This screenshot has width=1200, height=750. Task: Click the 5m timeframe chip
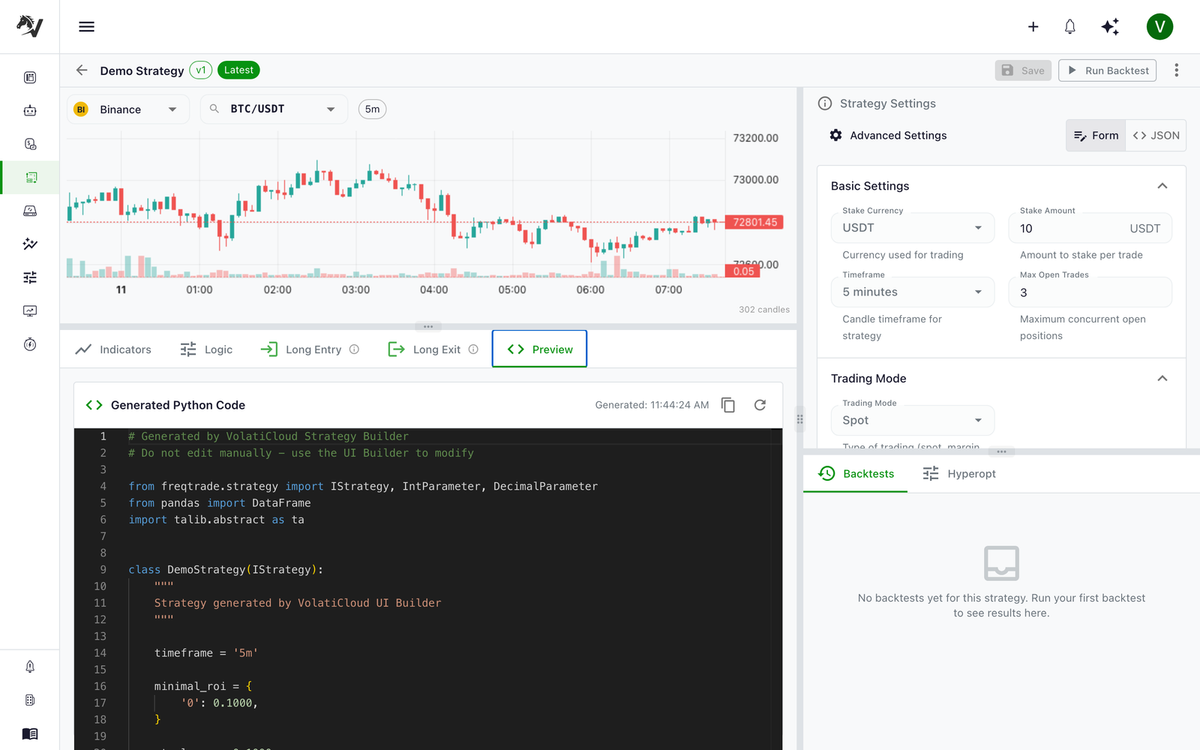pyautogui.click(x=372, y=109)
